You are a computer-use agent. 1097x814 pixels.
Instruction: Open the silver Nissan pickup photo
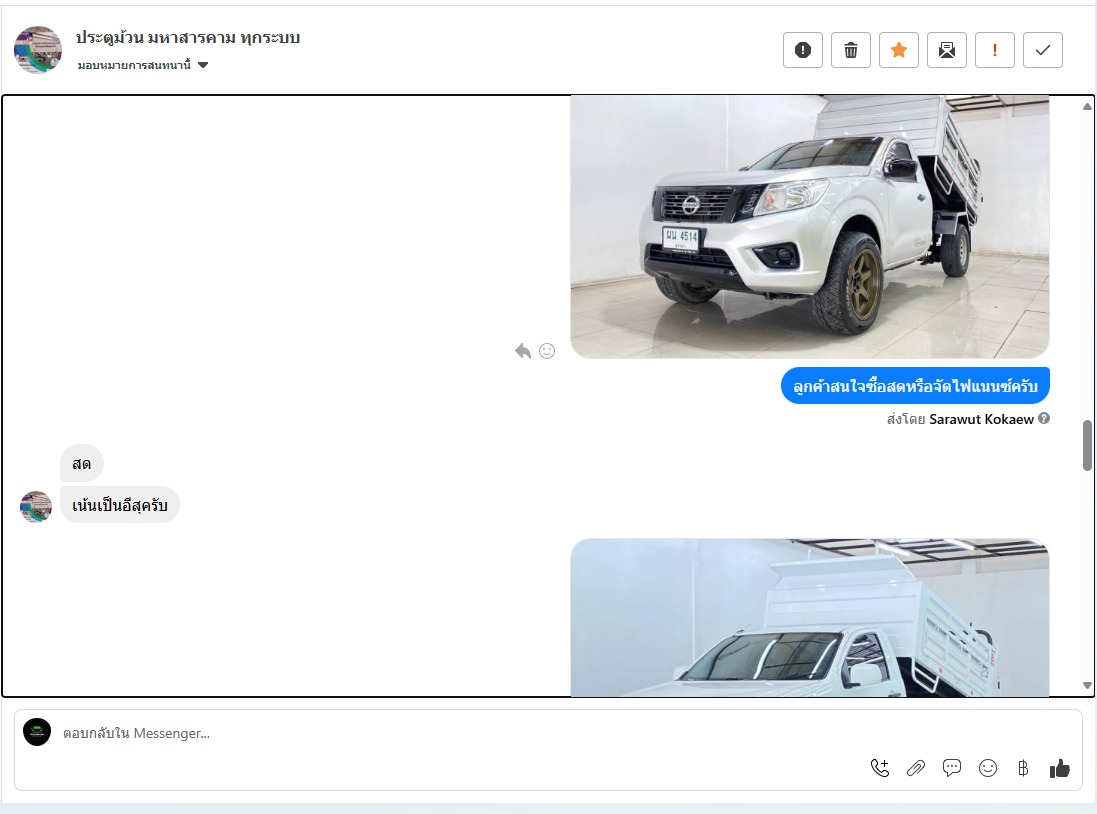click(x=809, y=227)
